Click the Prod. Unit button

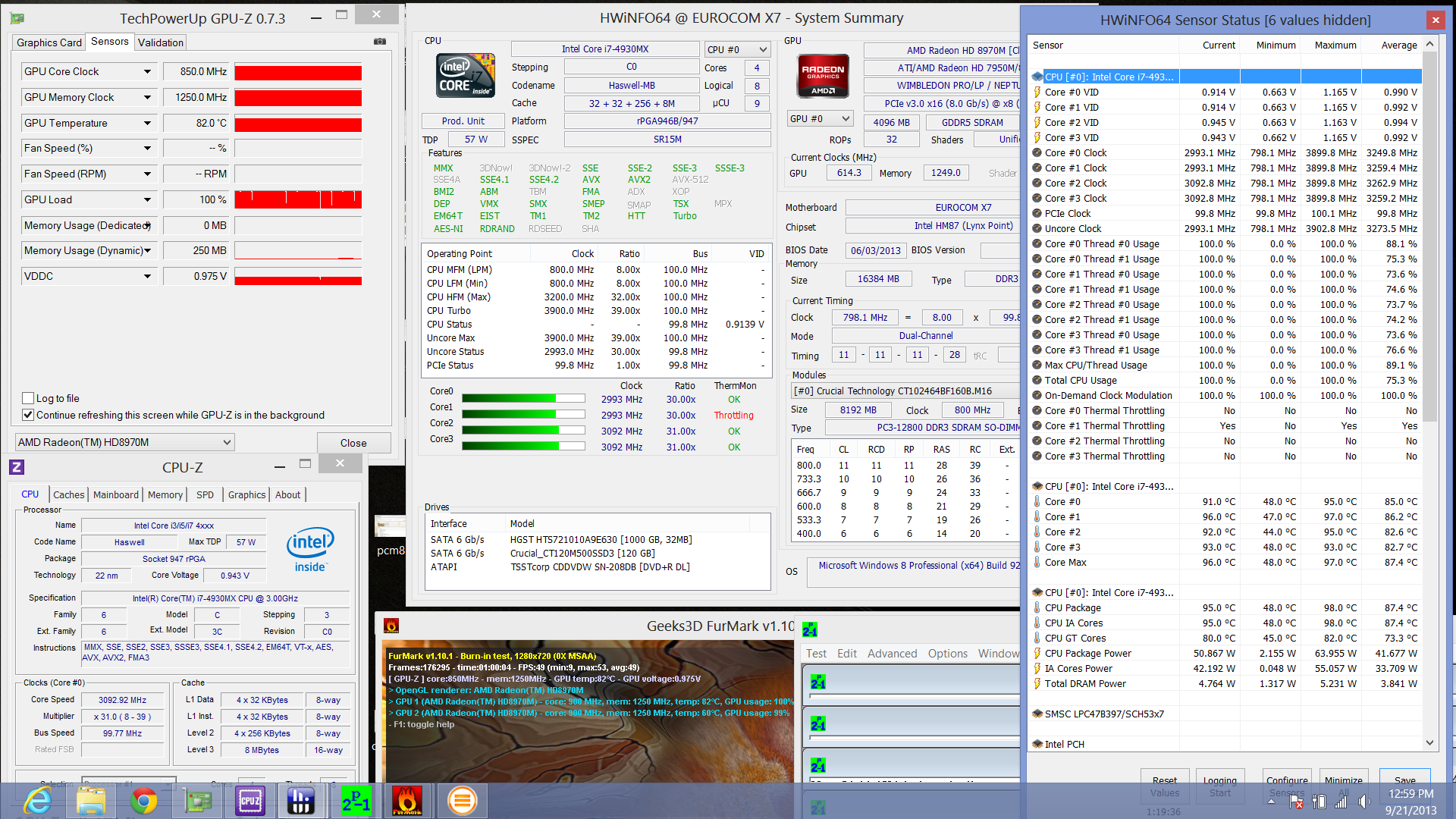tap(463, 121)
